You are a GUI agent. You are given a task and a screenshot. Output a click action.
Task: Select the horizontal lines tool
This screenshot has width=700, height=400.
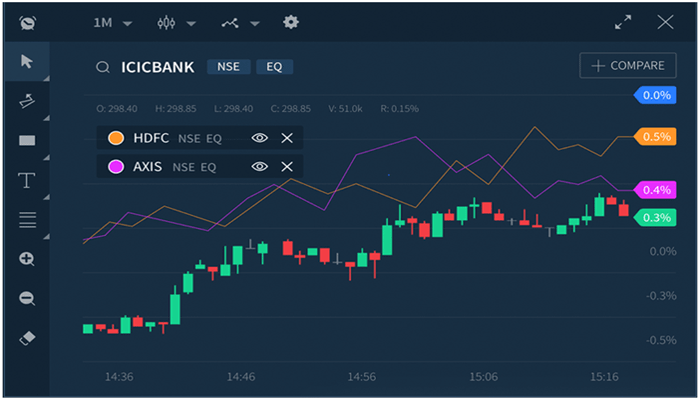(27, 220)
